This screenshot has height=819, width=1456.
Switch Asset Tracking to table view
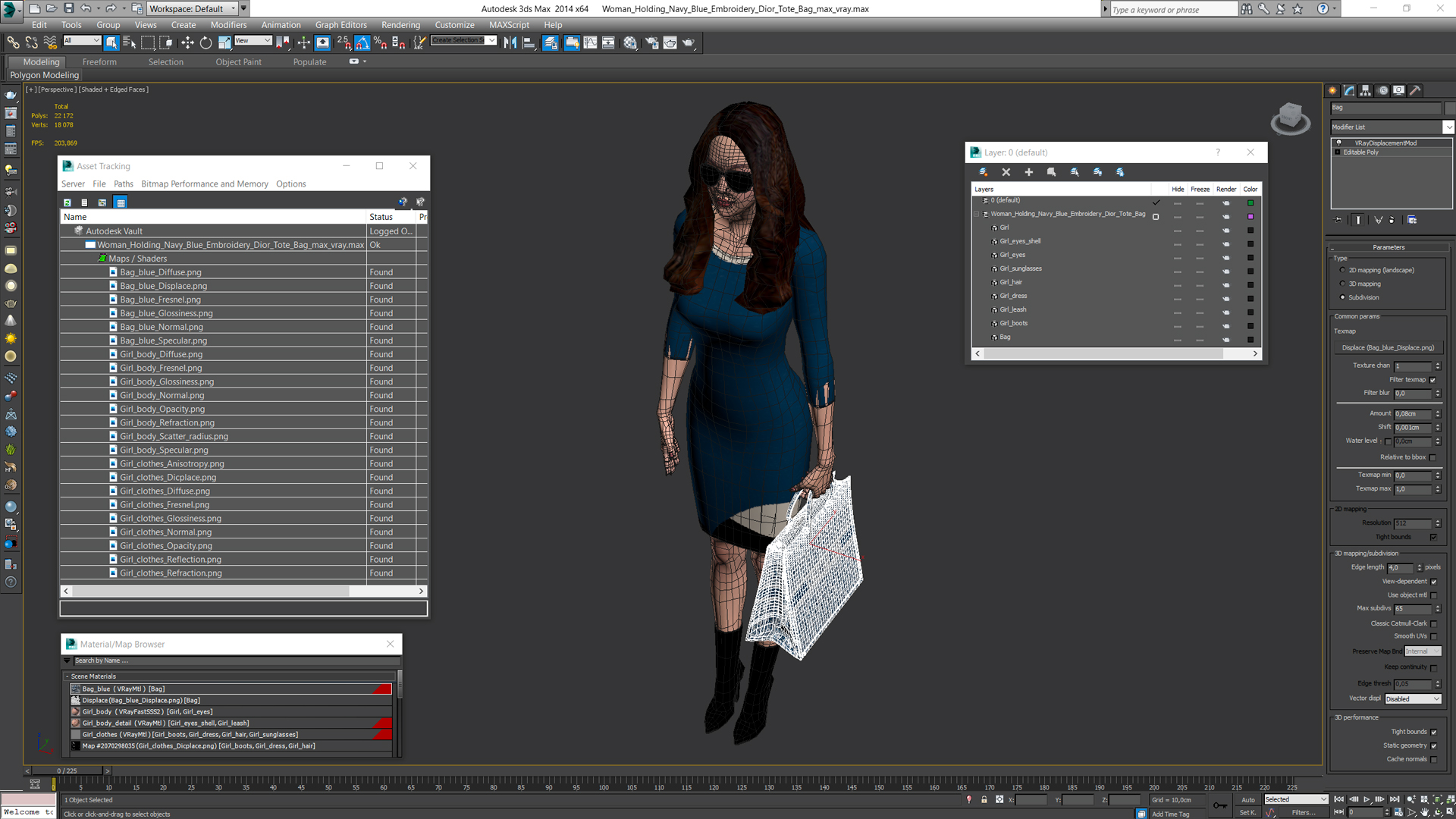pos(121,202)
